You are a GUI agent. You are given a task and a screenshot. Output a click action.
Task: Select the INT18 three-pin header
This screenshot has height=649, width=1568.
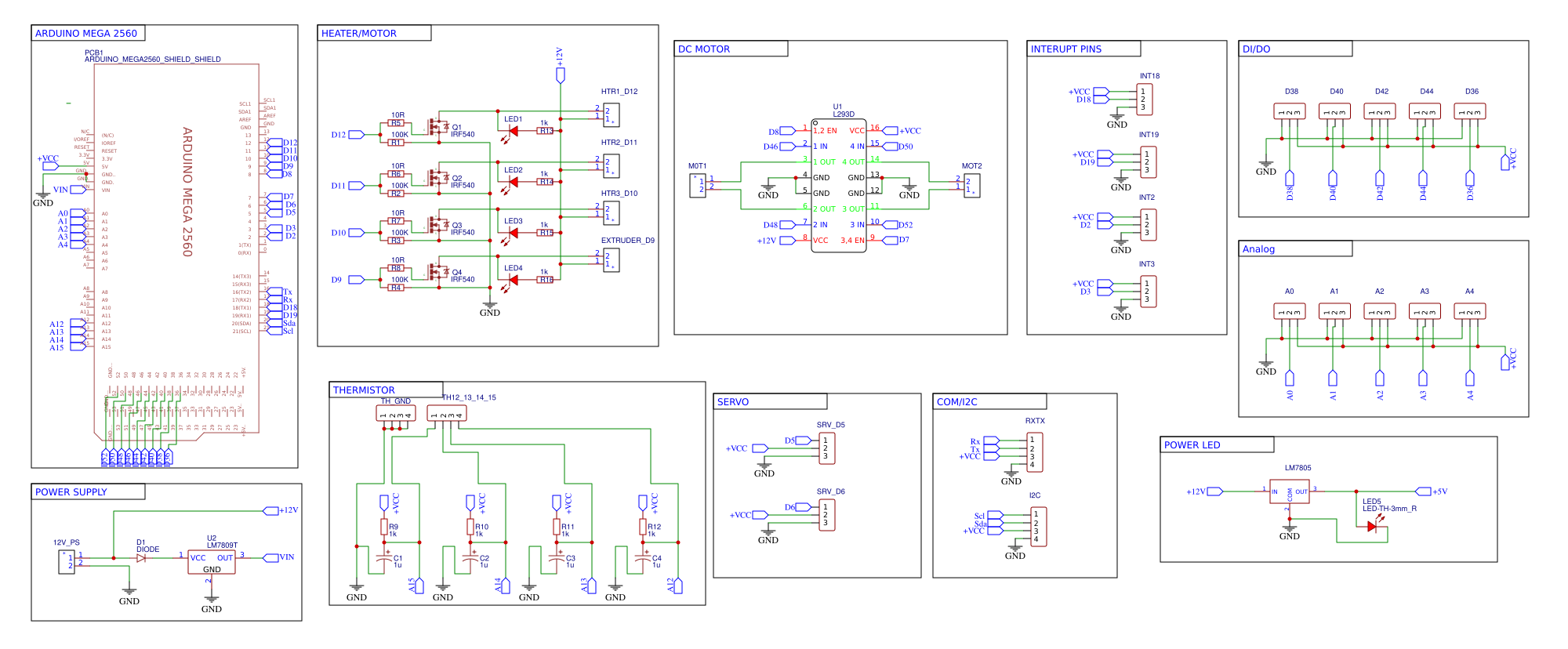pyautogui.click(x=1145, y=100)
